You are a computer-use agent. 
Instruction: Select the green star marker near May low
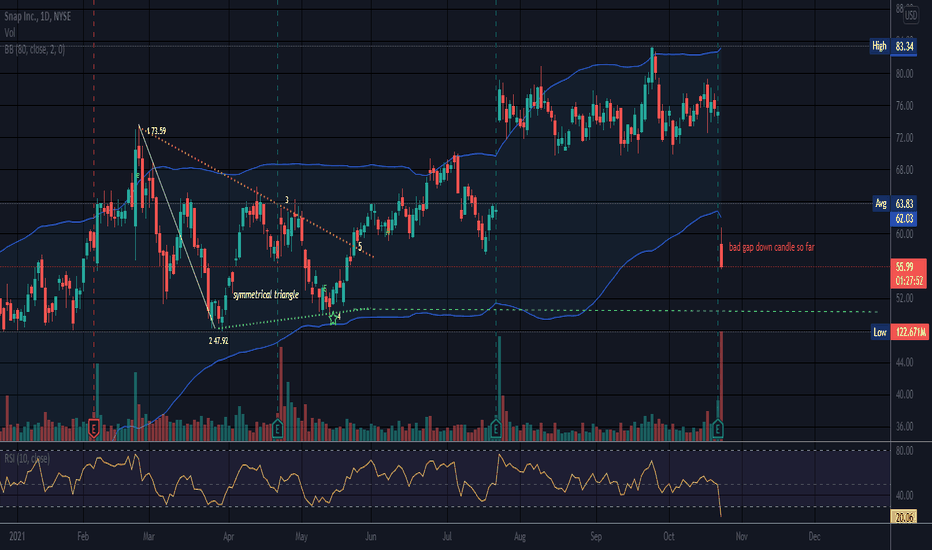coord(333,319)
